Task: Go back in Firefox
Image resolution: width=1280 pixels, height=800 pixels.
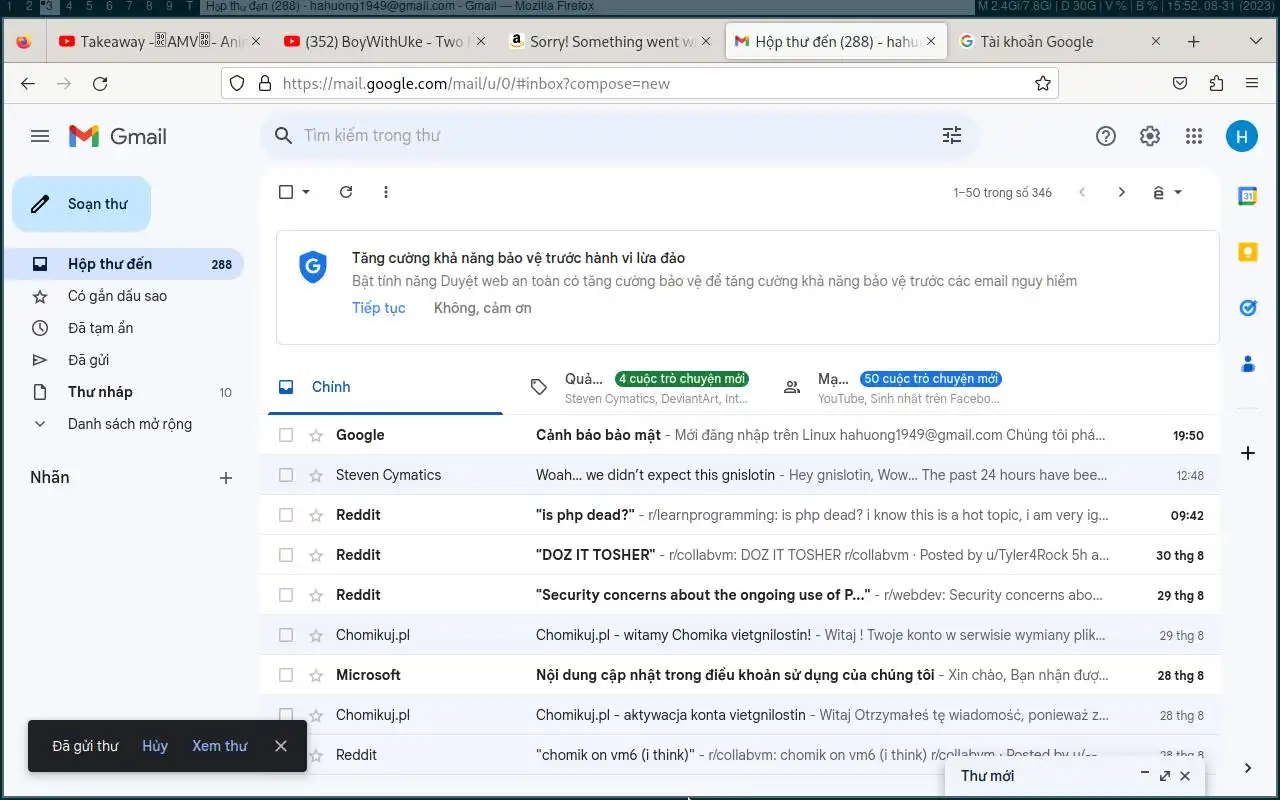Action: (x=28, y=83)
